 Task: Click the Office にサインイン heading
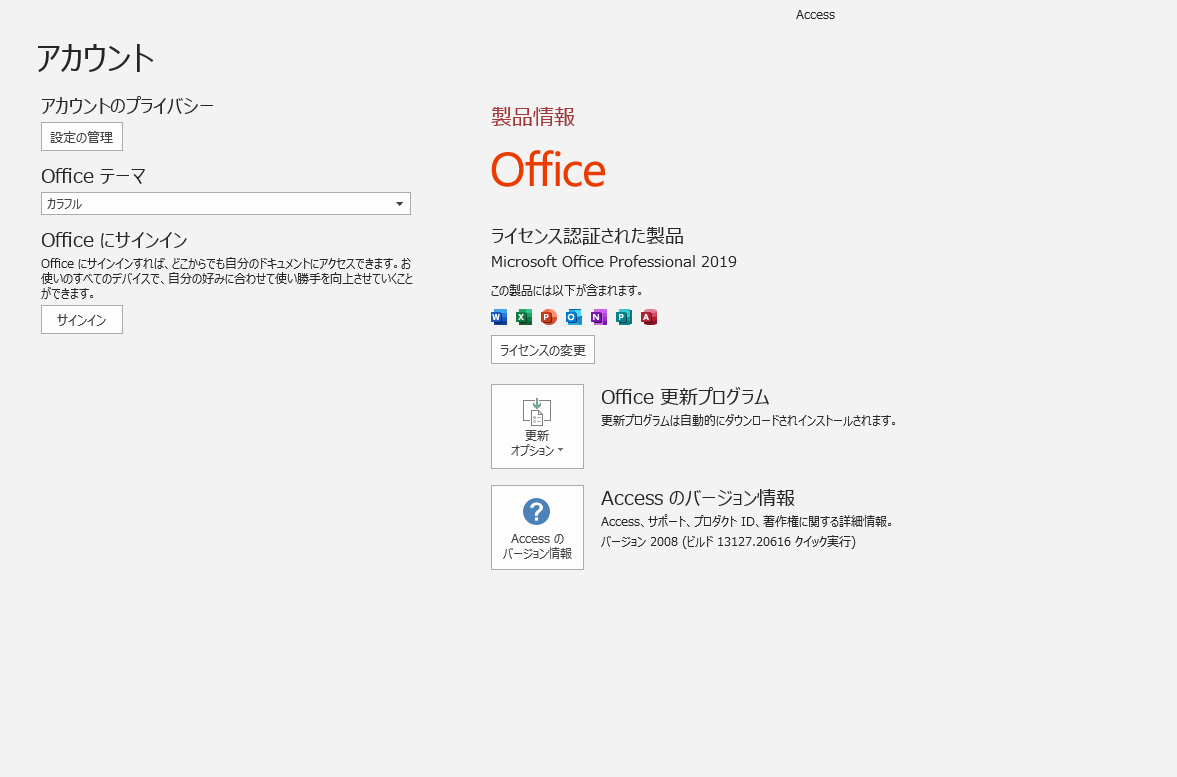tap(114, 239)
